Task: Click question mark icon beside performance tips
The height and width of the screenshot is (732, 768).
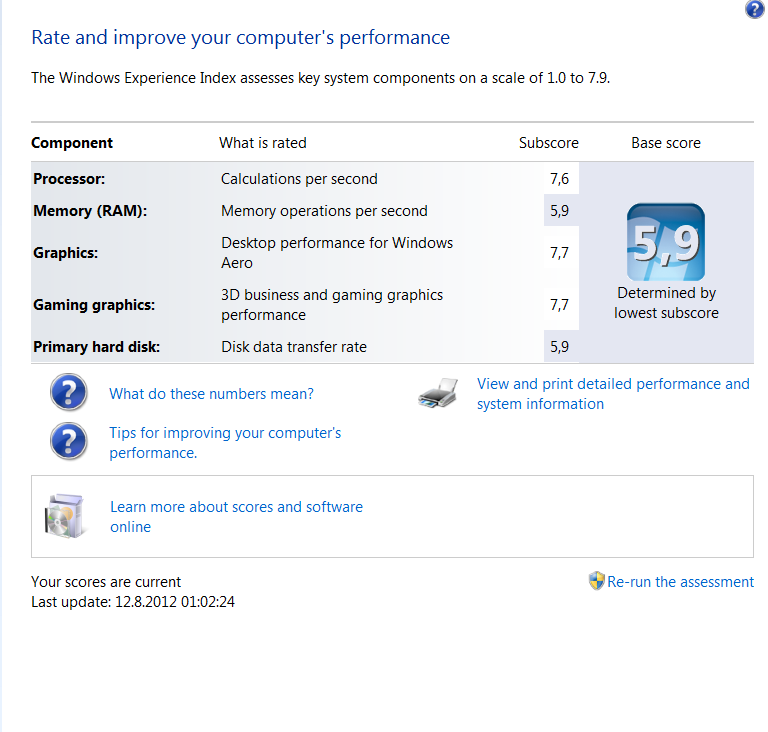Action: click(x=69, y=441)
